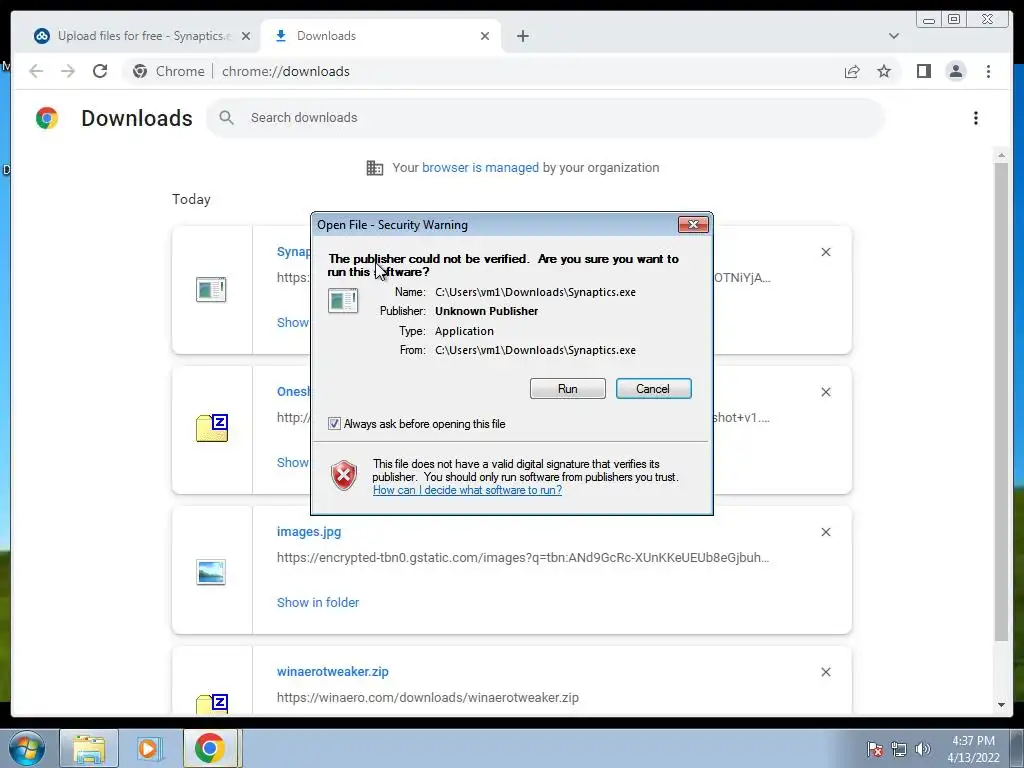Click the Chrome site info chip in address bar
This screenshot has height=768, width=1024.
[x=168, y=71]
